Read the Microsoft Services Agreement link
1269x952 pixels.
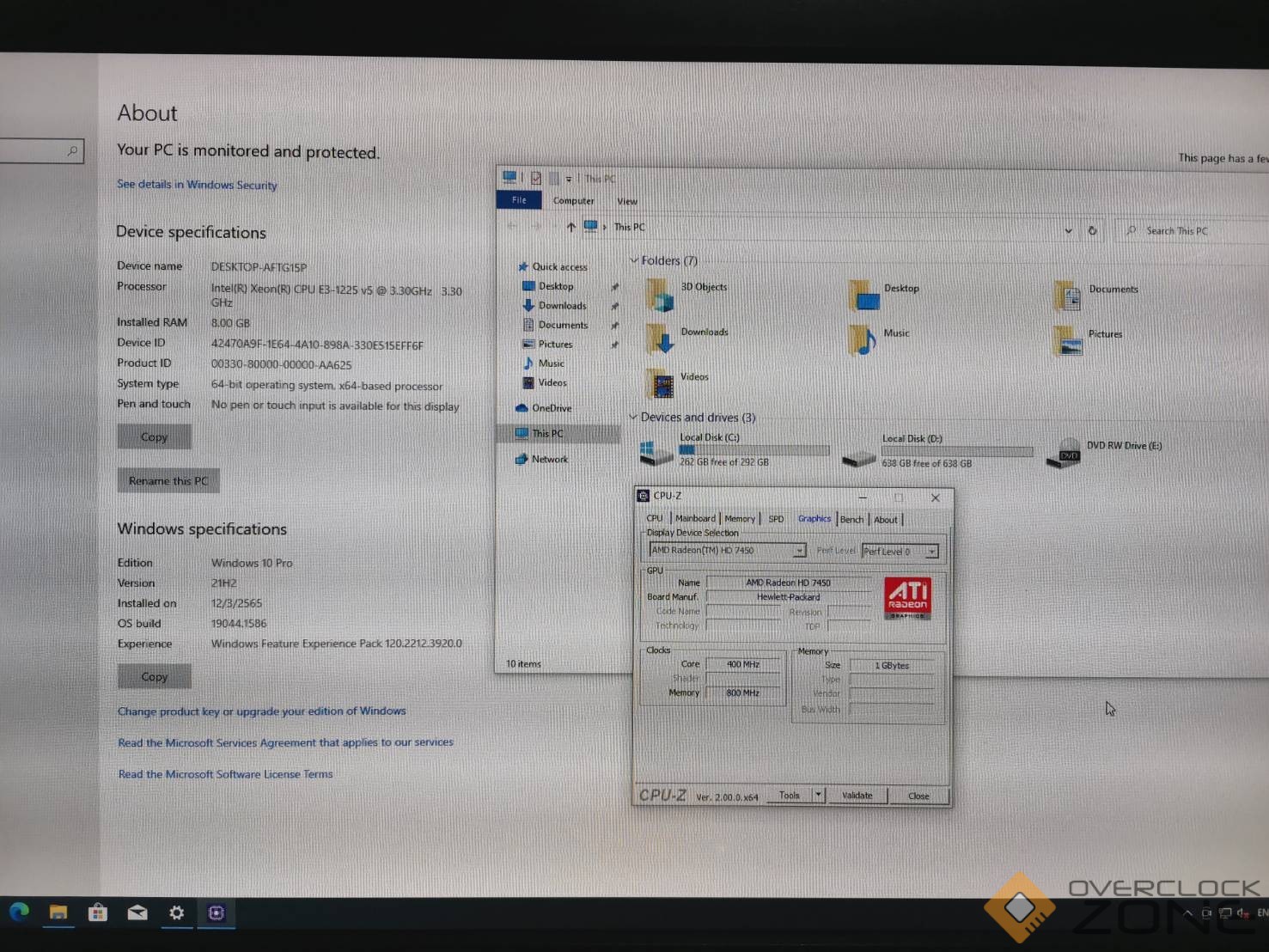point(286,742)
